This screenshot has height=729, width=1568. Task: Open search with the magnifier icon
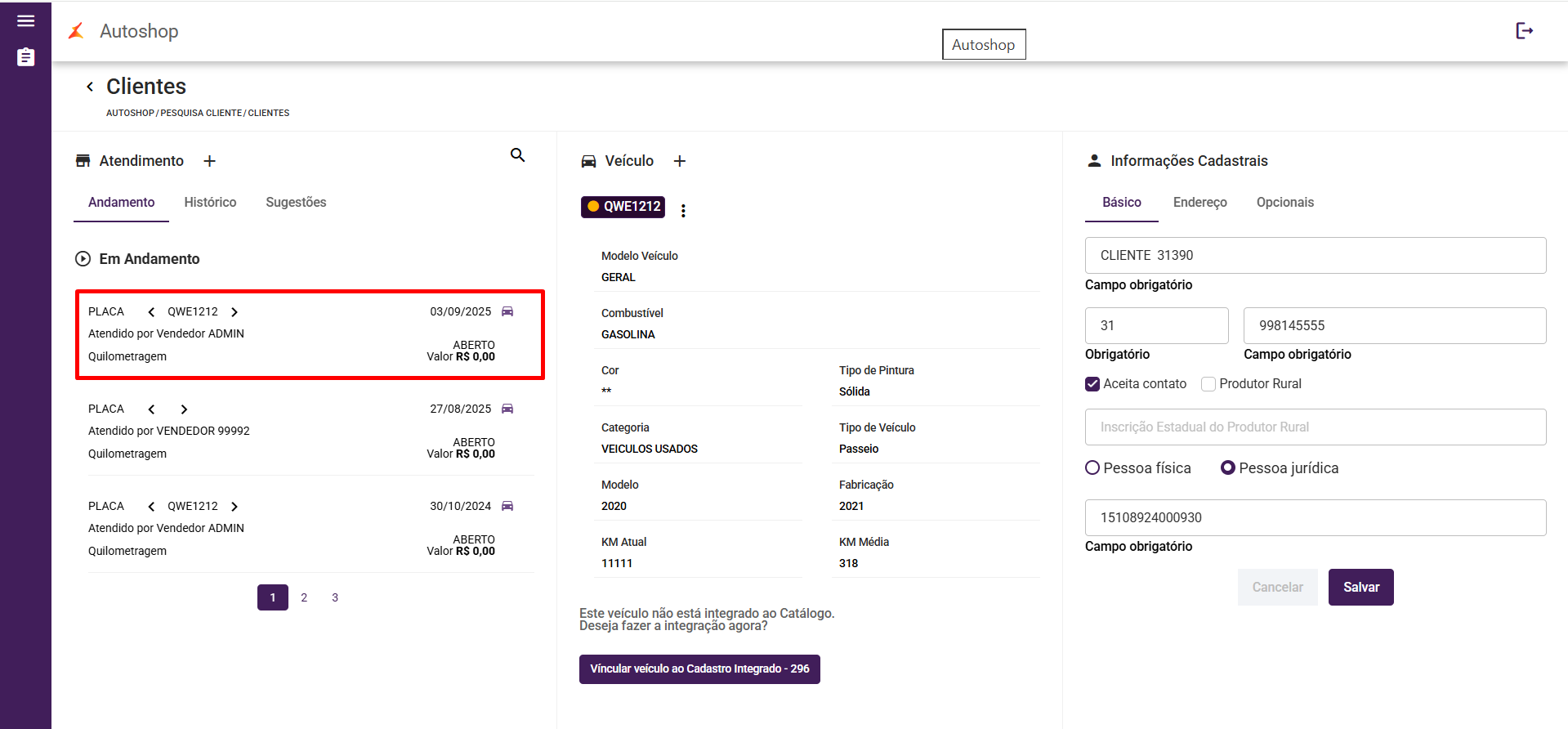coord(517,155)
